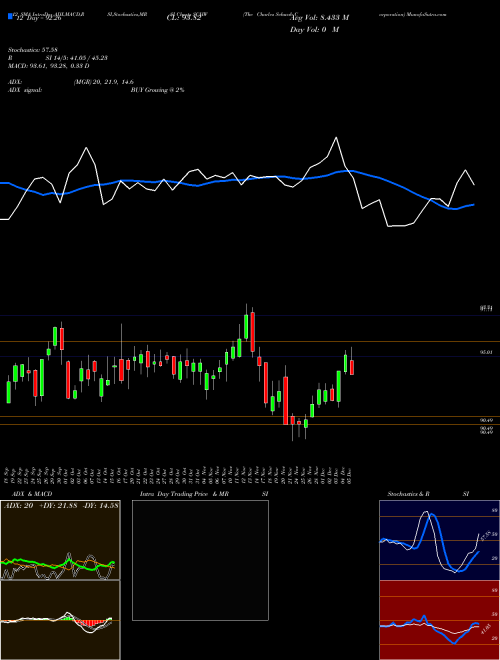
Task: Click the 'BUY Growing @ 2%' signal text
Action: [157, 90]
